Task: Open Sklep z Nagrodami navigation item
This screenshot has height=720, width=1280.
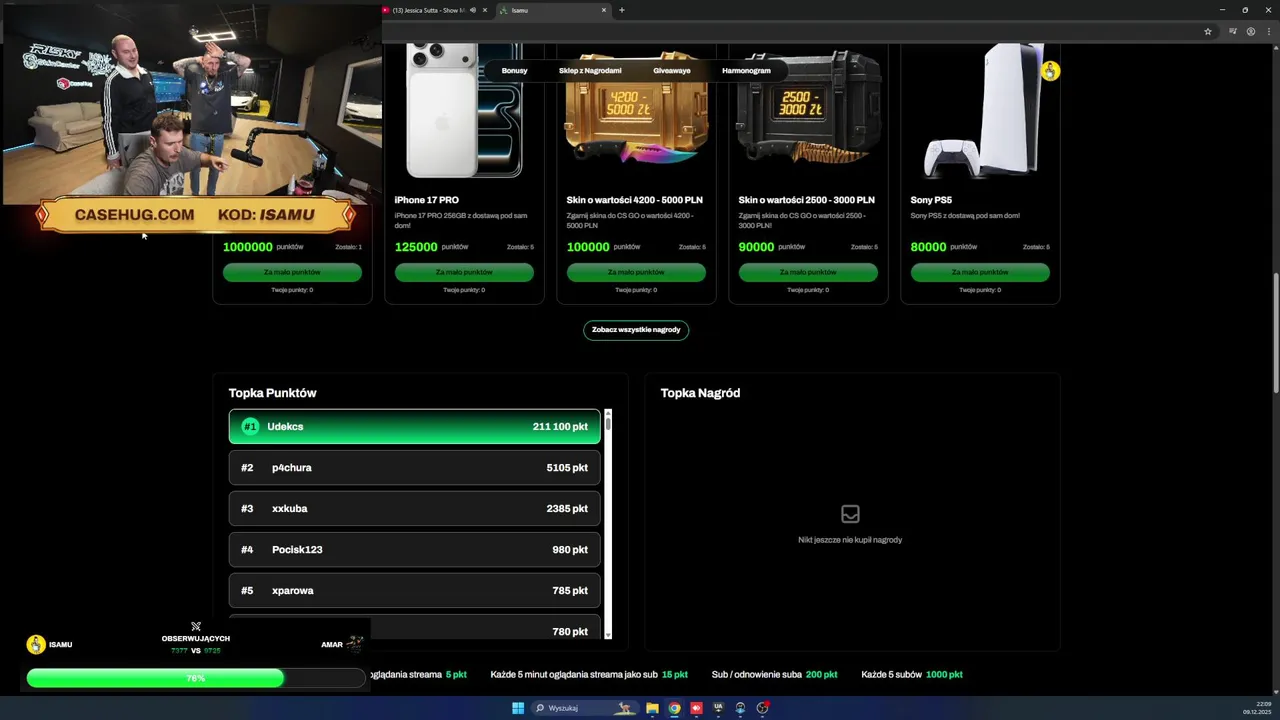Action: coord(590,71)
